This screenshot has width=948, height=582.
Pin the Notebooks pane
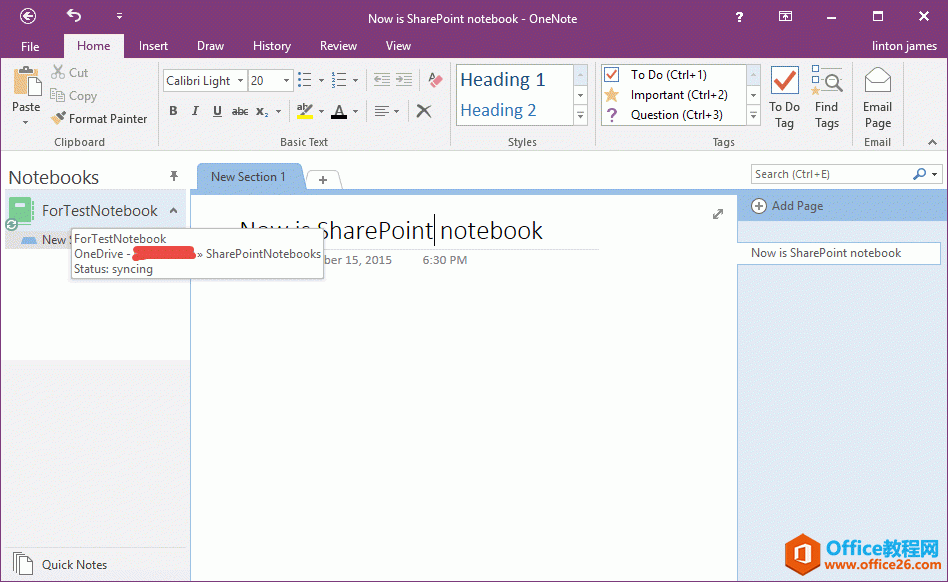173,176
